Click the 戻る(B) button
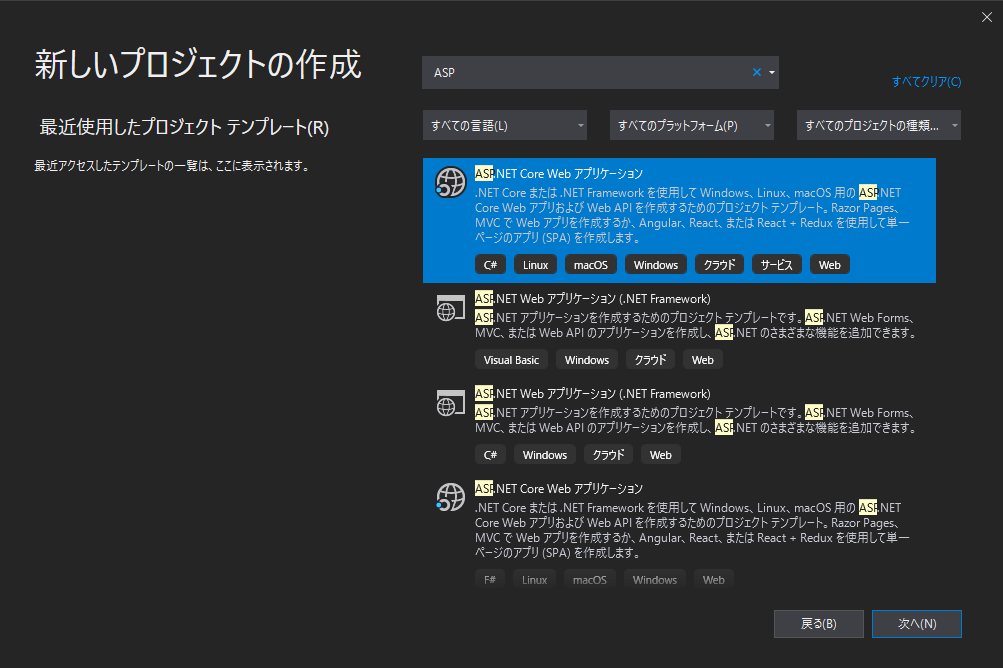1003x668 pixels. 819,624
